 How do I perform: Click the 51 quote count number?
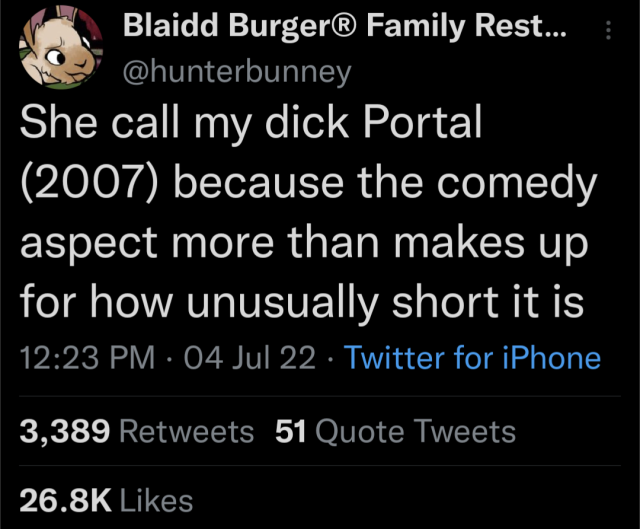288,432
